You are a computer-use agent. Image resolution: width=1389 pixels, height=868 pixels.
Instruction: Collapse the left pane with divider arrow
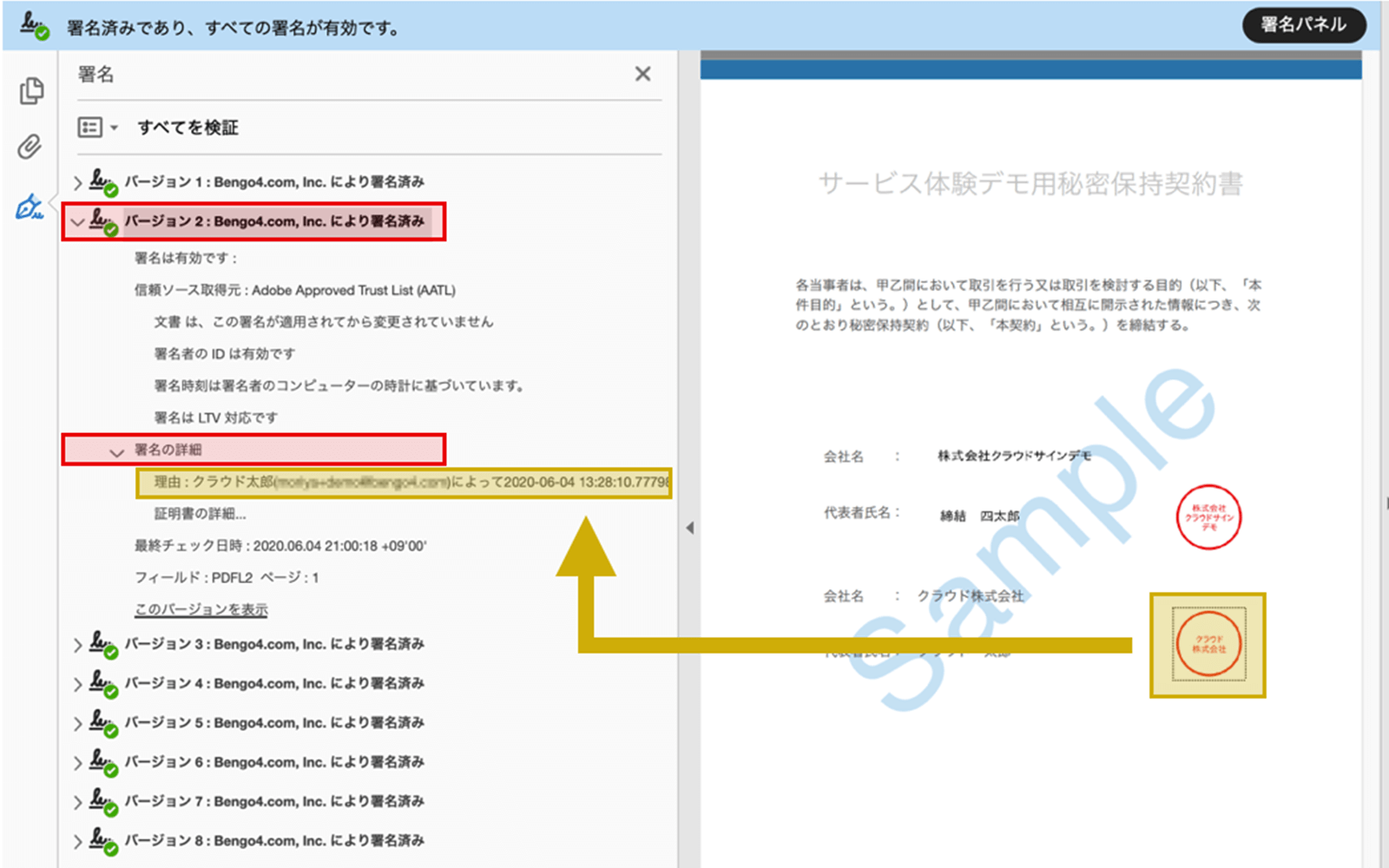pos(689,528)
